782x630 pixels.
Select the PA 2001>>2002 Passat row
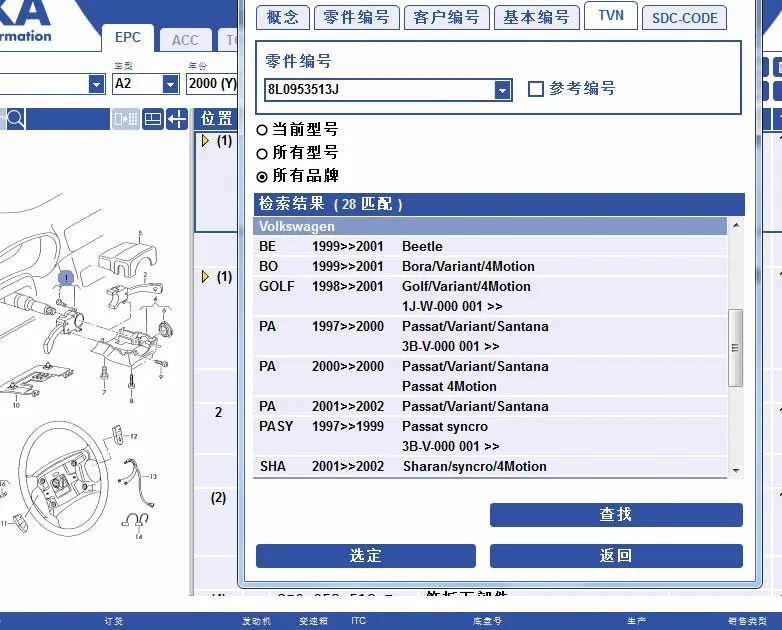[490, 406]
